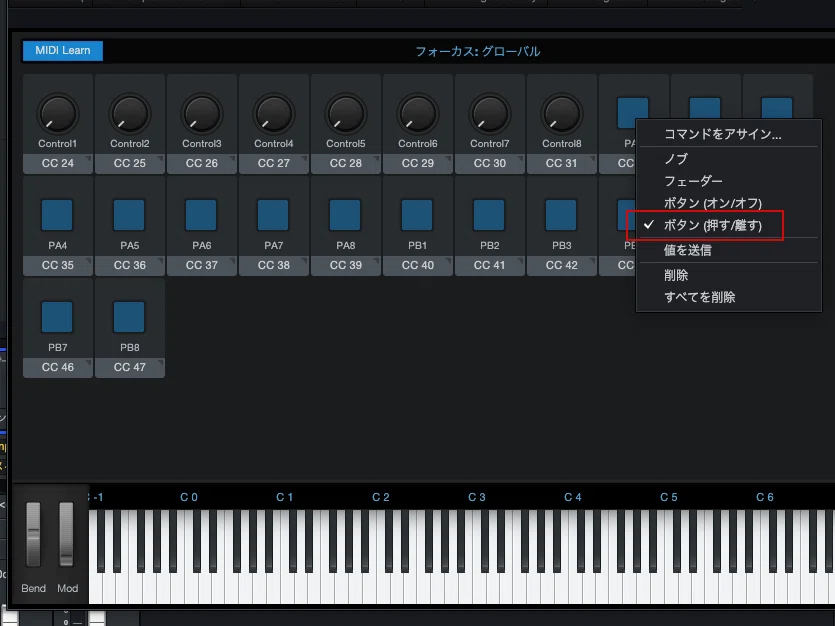
Task: Click the Control5 knob
Action: (x=346, y=114)
